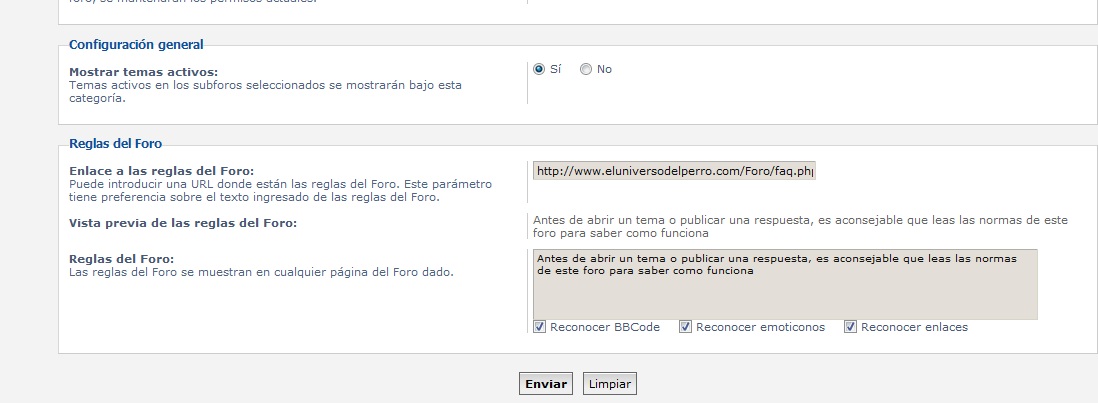The height and width of the screenshot is (403, 1098).
Task: Click the Enviar submit button
Action: [546, 384]
